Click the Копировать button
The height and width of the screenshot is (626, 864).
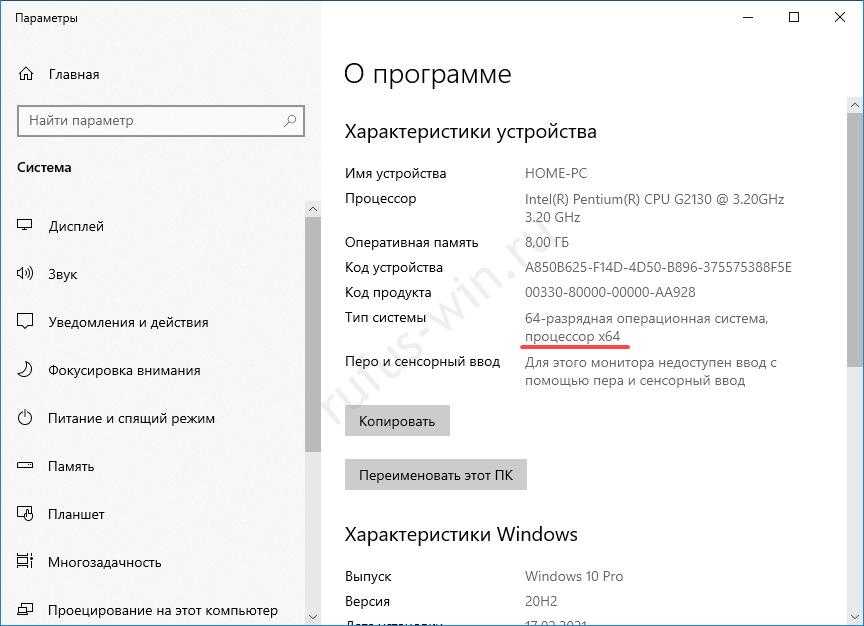tap(397, 421)
